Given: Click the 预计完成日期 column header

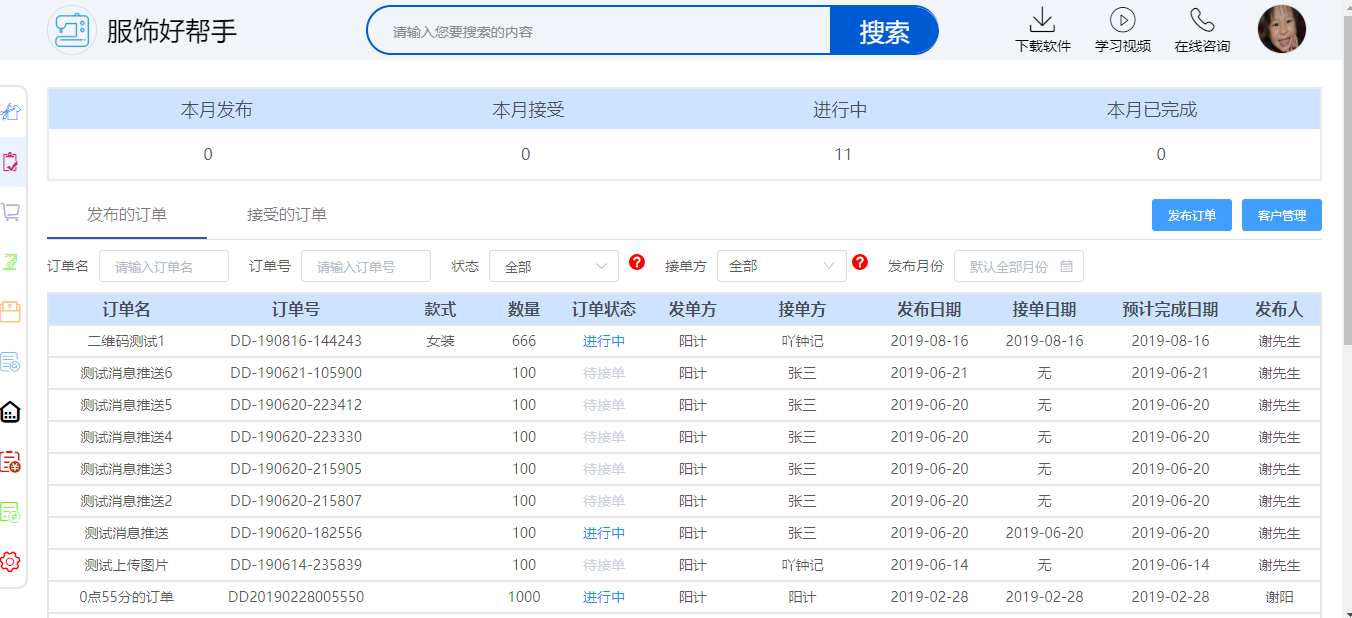Looking at the screenshot, I should (x=1170, y=309).
